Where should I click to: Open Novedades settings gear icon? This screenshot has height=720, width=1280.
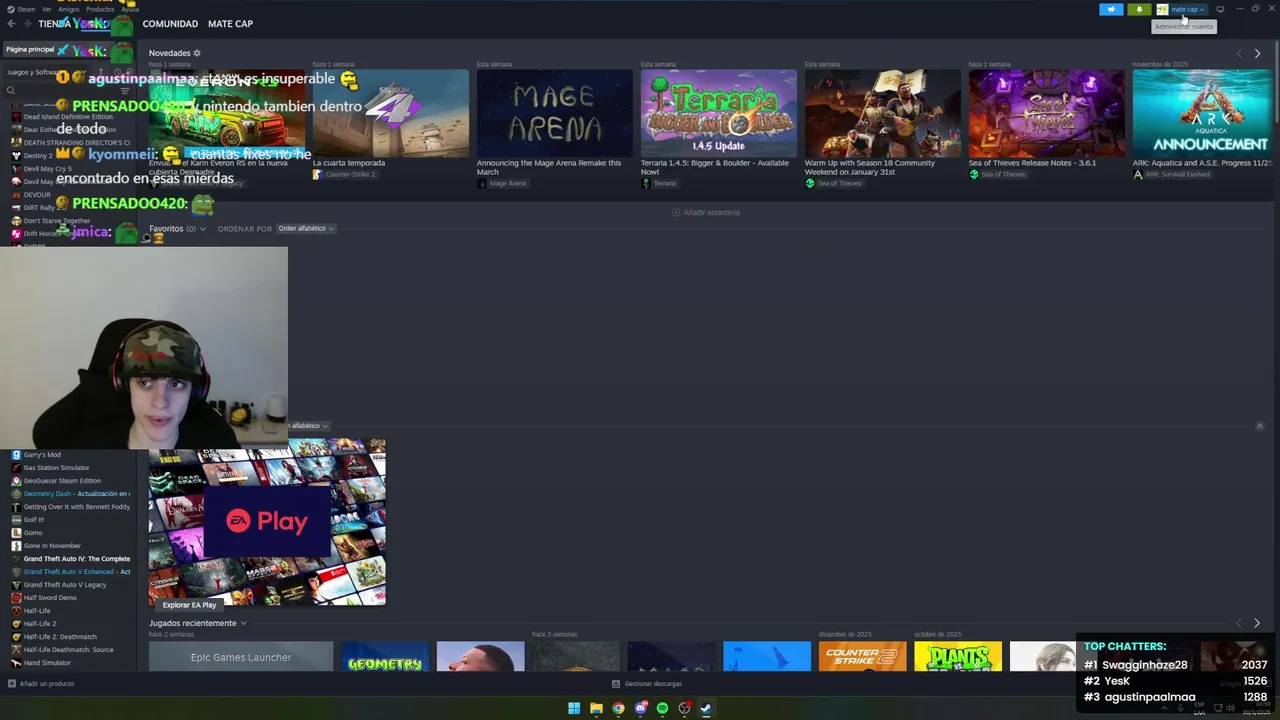pos(197,53)
